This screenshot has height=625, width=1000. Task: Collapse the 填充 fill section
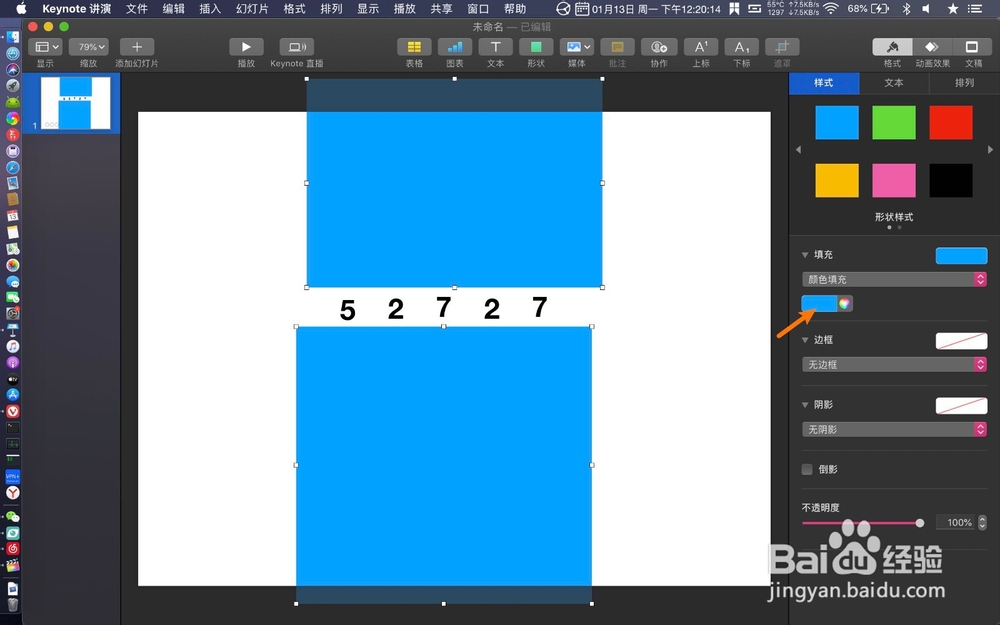(x=805, y=254)
